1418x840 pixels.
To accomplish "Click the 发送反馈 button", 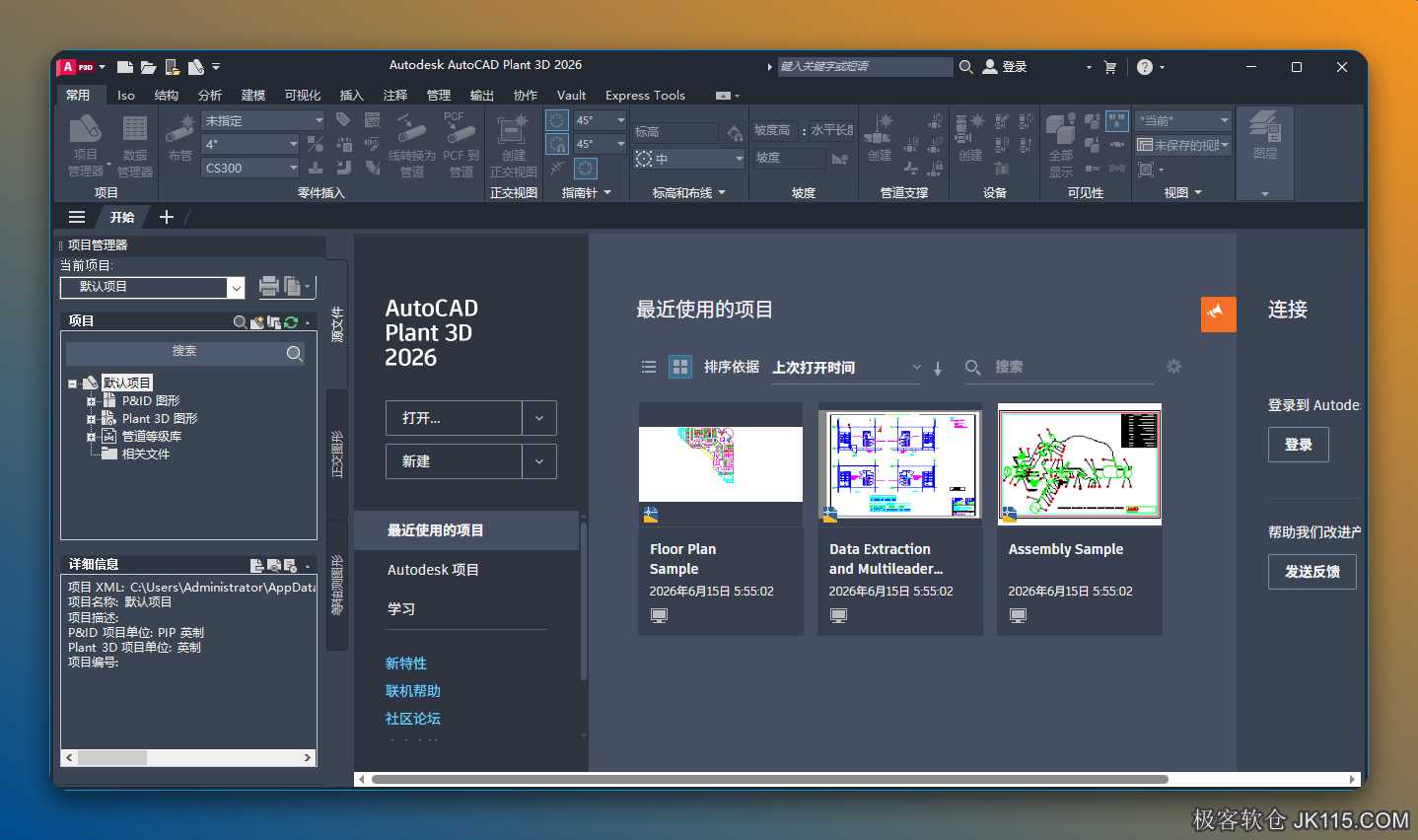I will tap(1312, 572).
